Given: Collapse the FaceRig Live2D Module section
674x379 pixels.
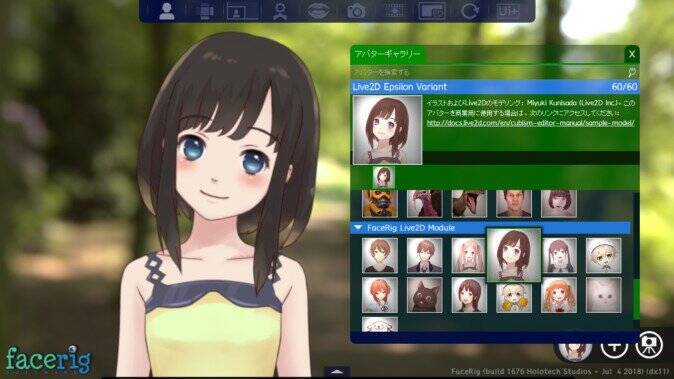Looking at the screenshot, I should [358, 228].
